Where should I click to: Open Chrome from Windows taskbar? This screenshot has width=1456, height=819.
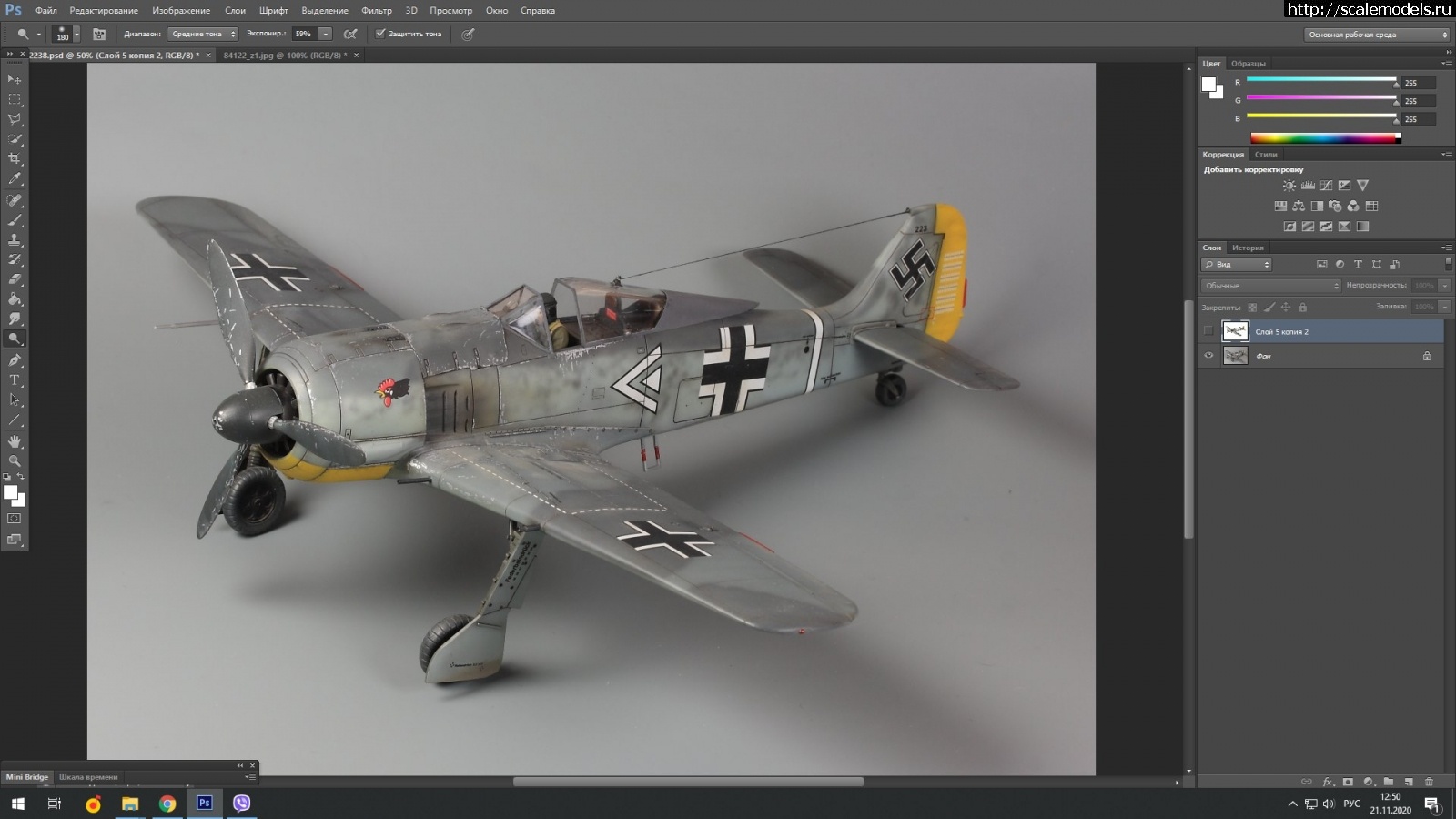(x=167, y=803)
